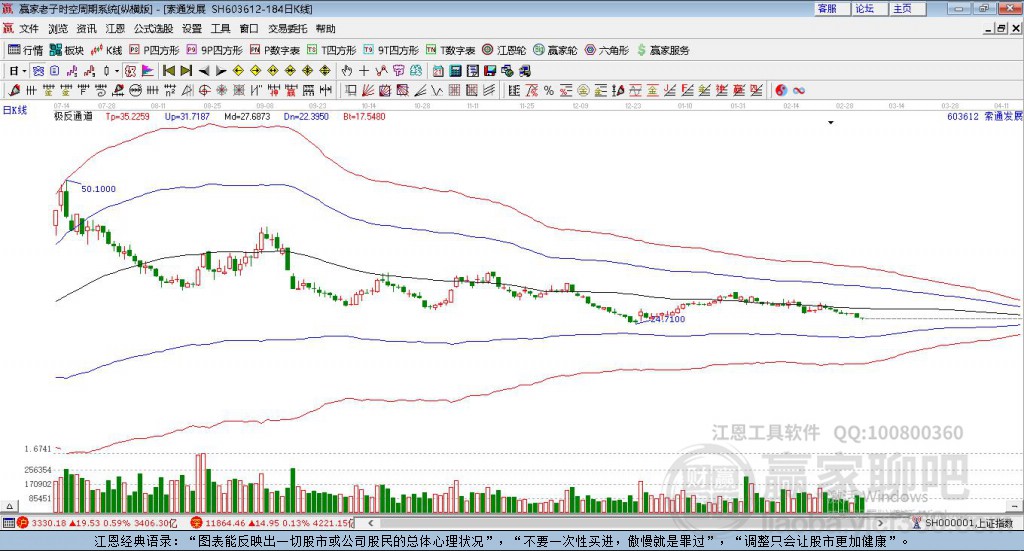Open the 赢家轮 wheel tool

point(555,50)
